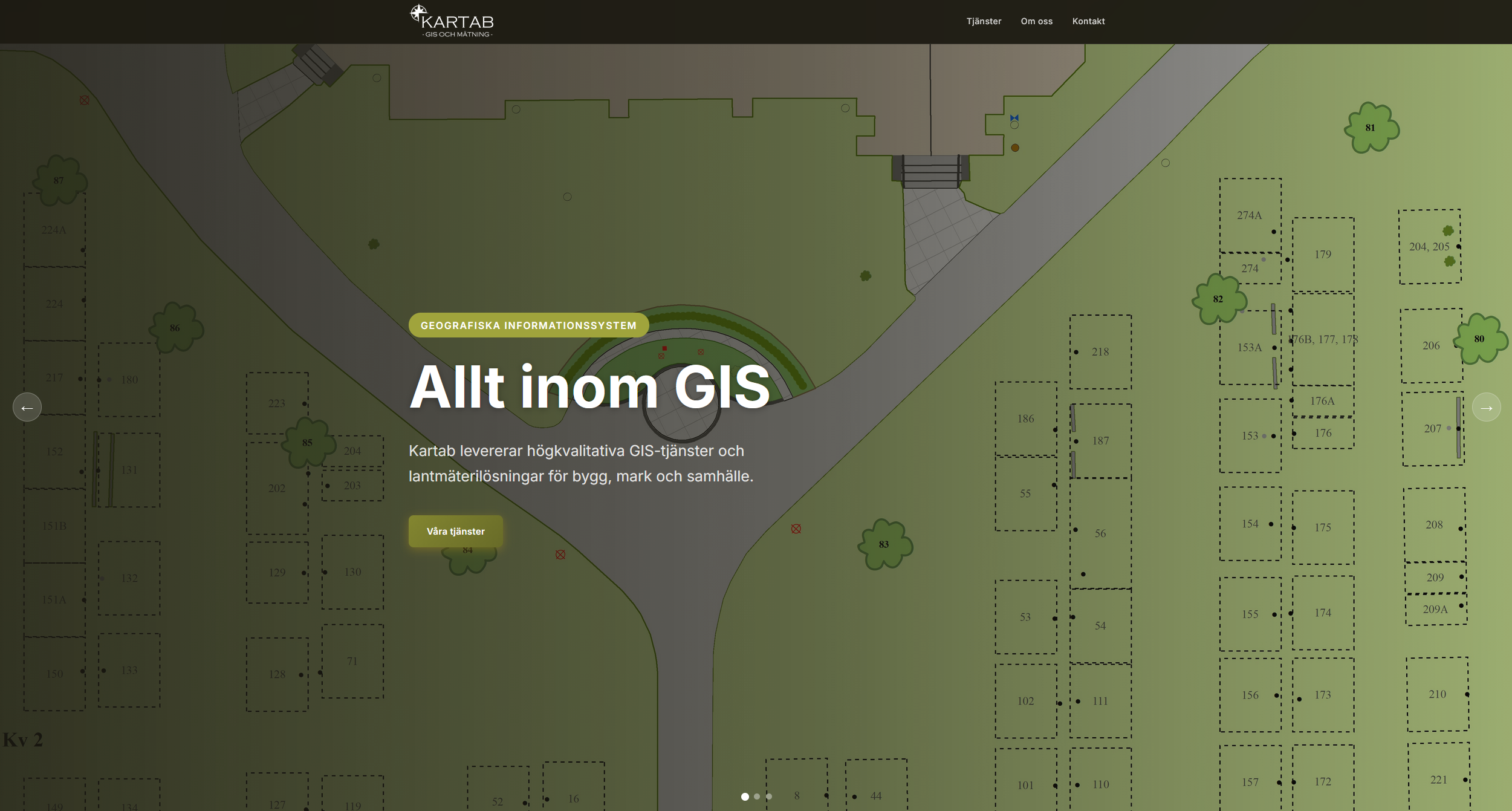Click the Kartab compass logo
Viewport: 1512px width, 811px height.
tap(452, 21)
